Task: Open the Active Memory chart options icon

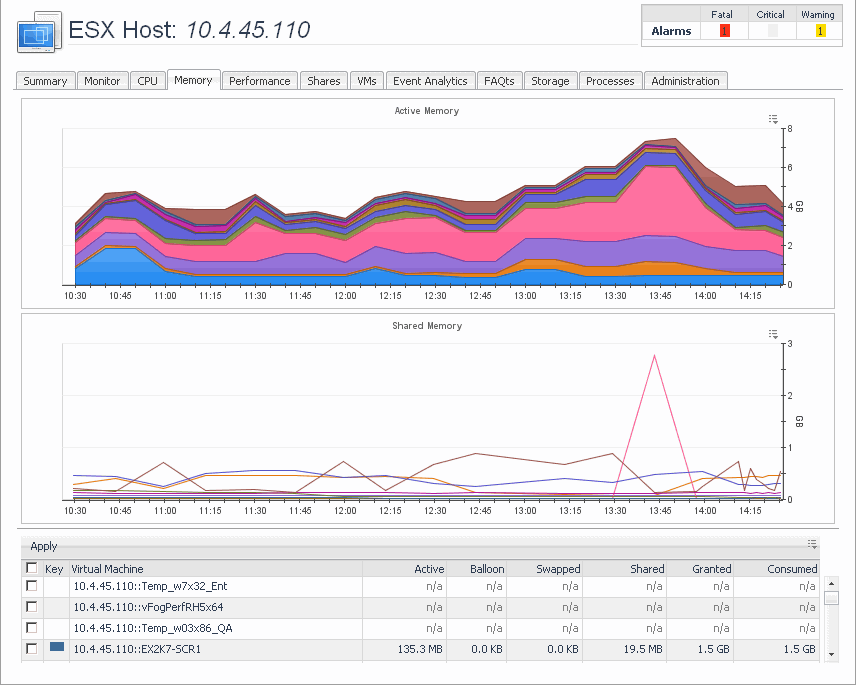Action: point(773,119)
